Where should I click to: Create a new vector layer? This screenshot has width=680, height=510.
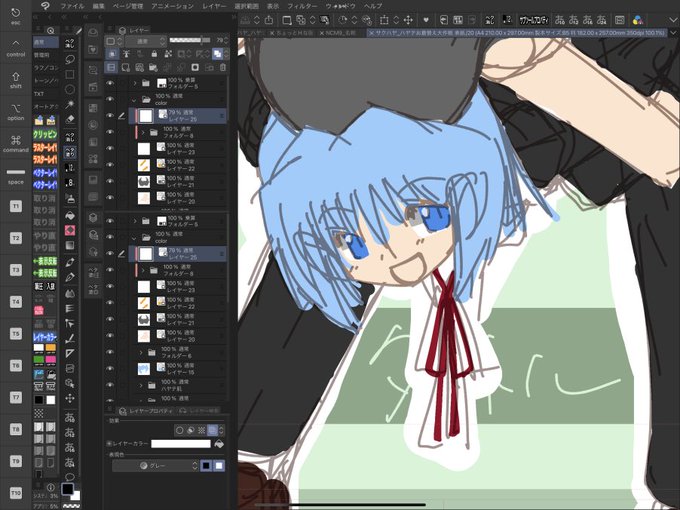140,67
